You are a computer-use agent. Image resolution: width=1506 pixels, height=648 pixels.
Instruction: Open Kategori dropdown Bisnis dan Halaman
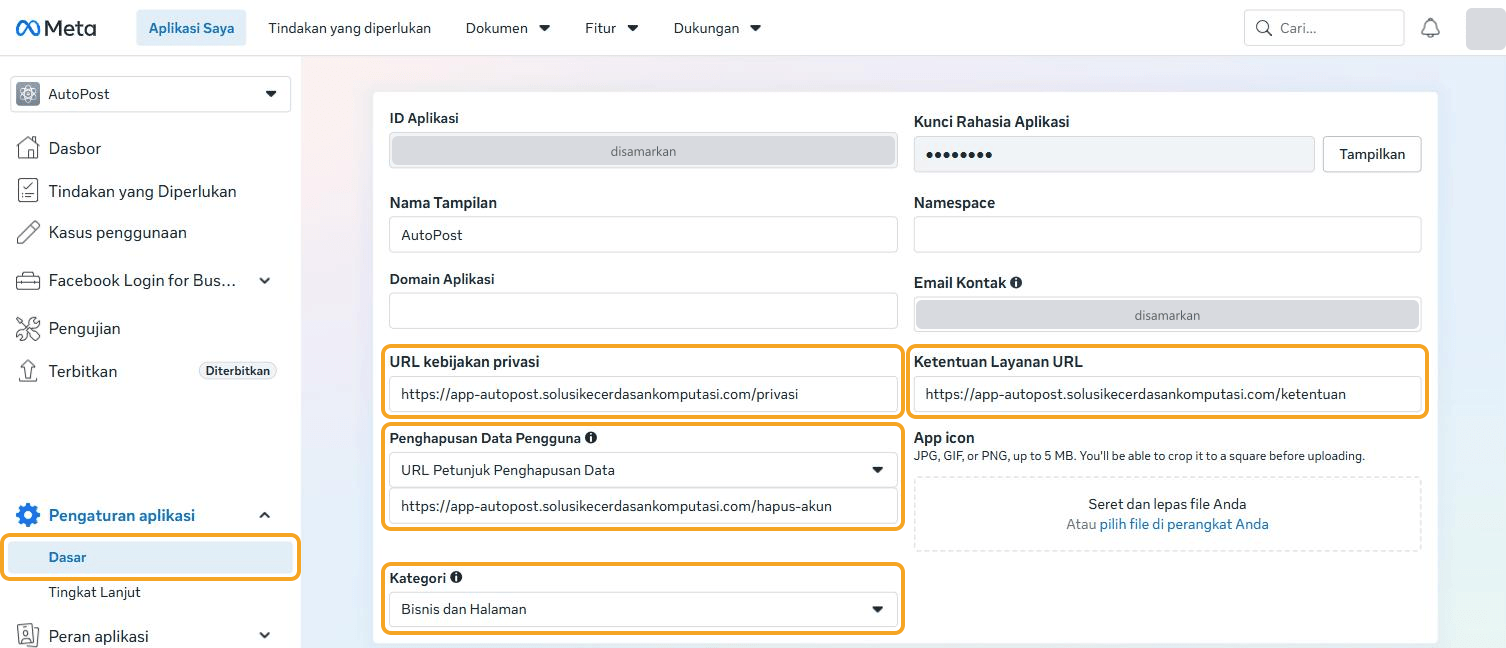click(643, 609)
